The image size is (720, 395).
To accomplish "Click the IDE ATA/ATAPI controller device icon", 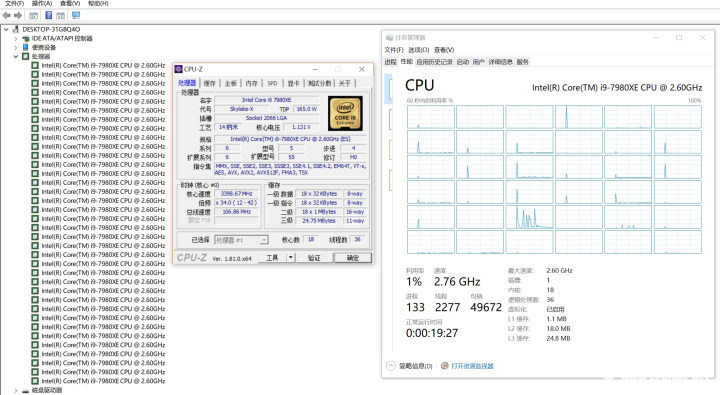I will [26, 39].
